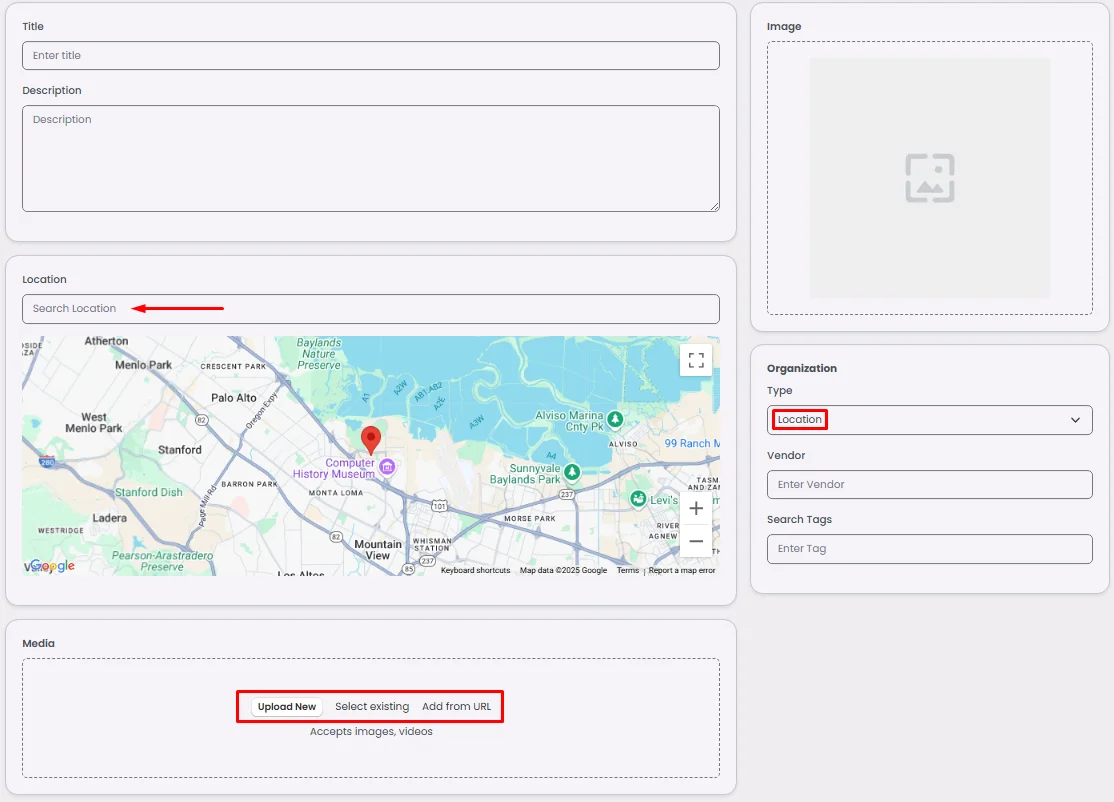
Task: Click the Google logo on map
Action: [52, 566]
